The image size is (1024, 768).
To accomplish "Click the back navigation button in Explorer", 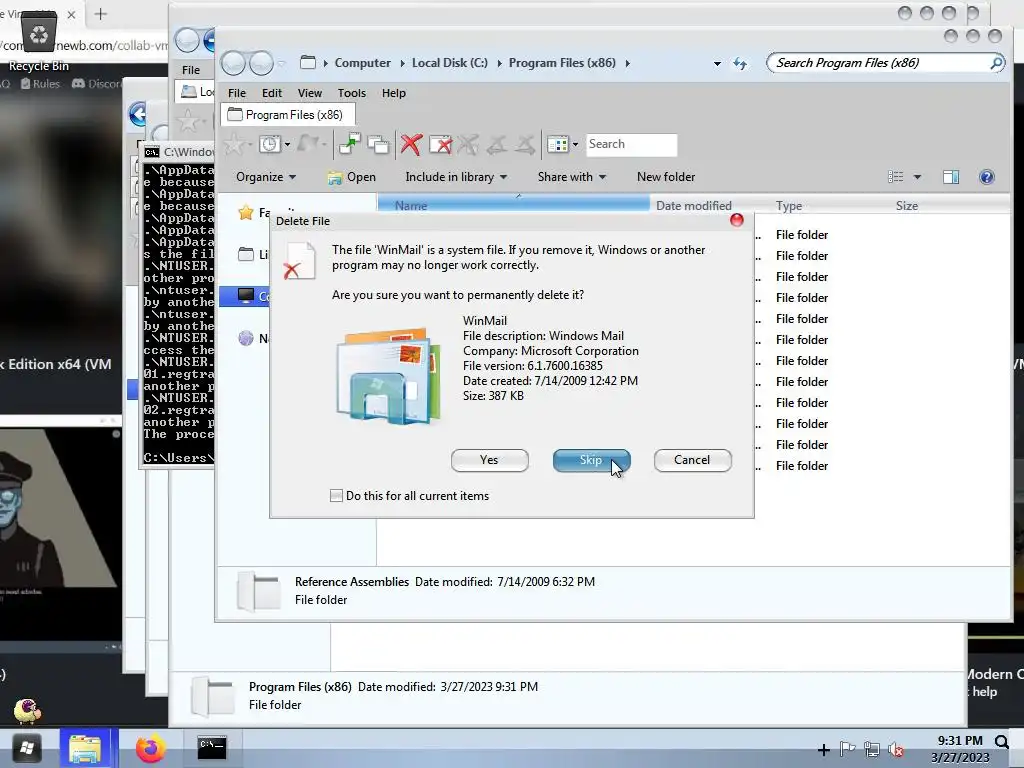I will (x=233, y=63).
